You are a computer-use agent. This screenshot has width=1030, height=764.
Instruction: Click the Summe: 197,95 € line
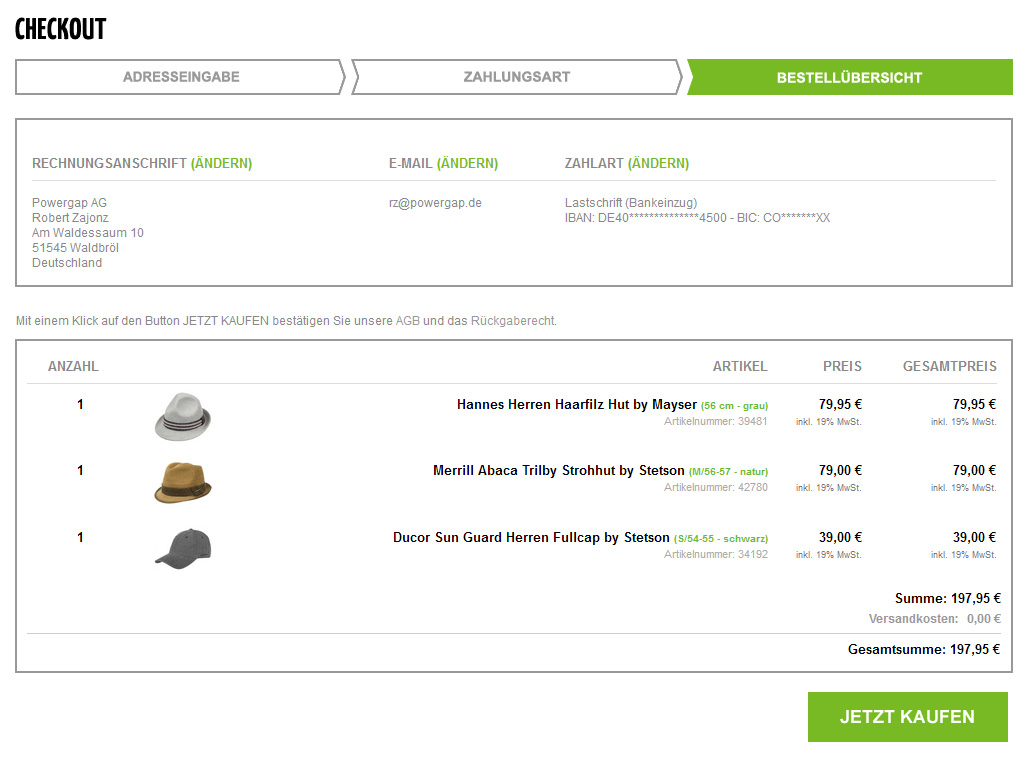(x=947, y=598)
